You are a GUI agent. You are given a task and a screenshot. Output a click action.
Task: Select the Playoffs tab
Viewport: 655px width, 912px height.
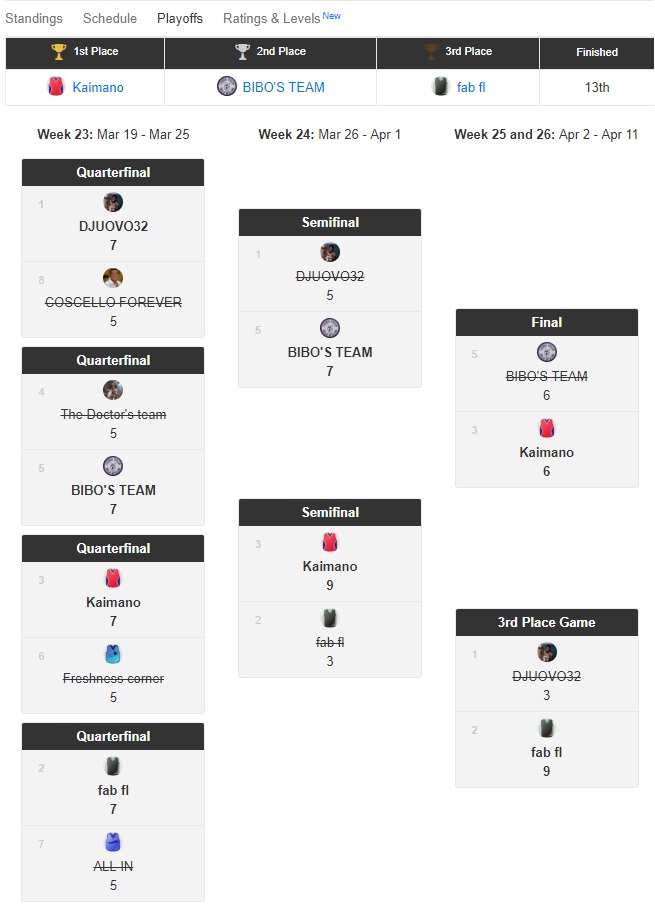click(x=180, y=18)
